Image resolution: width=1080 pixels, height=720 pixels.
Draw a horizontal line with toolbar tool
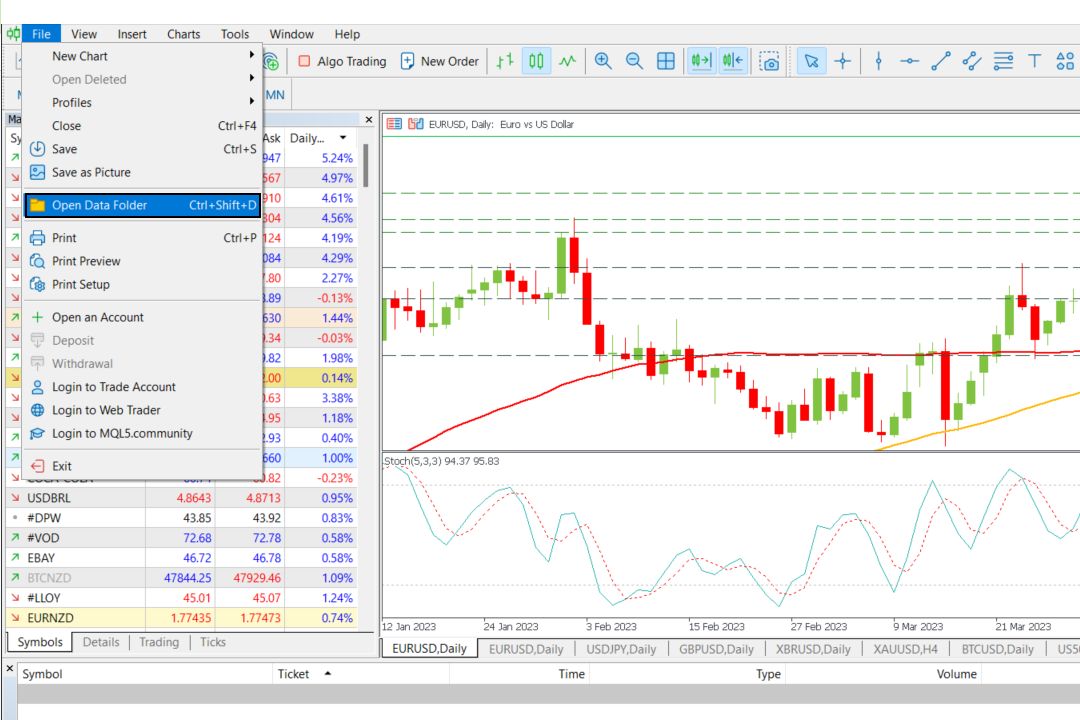click(x=909, y=61)
